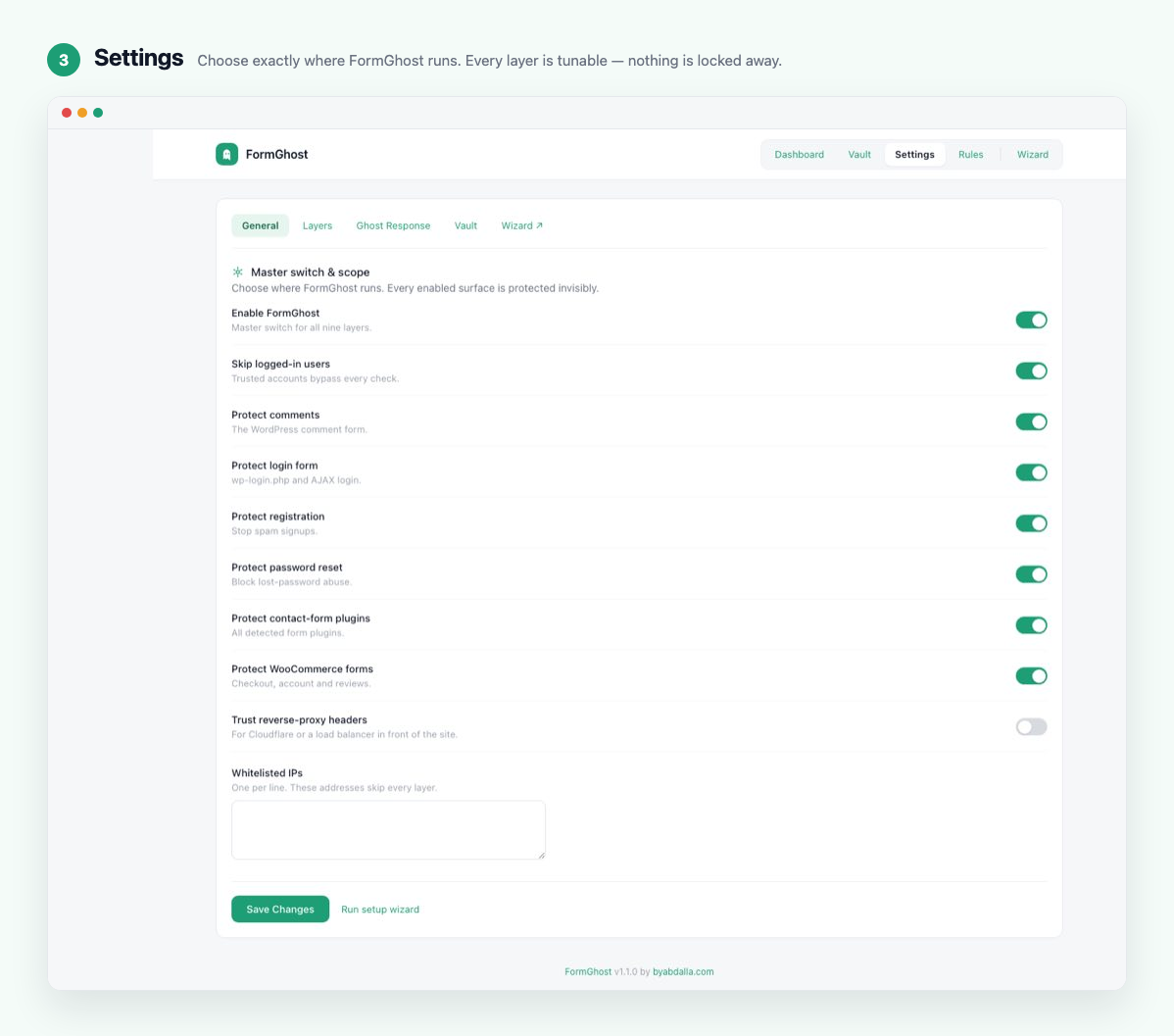Switch off Protect login form
The height and width of the screenshot is (1036, 1174).
click(1031, 472)
